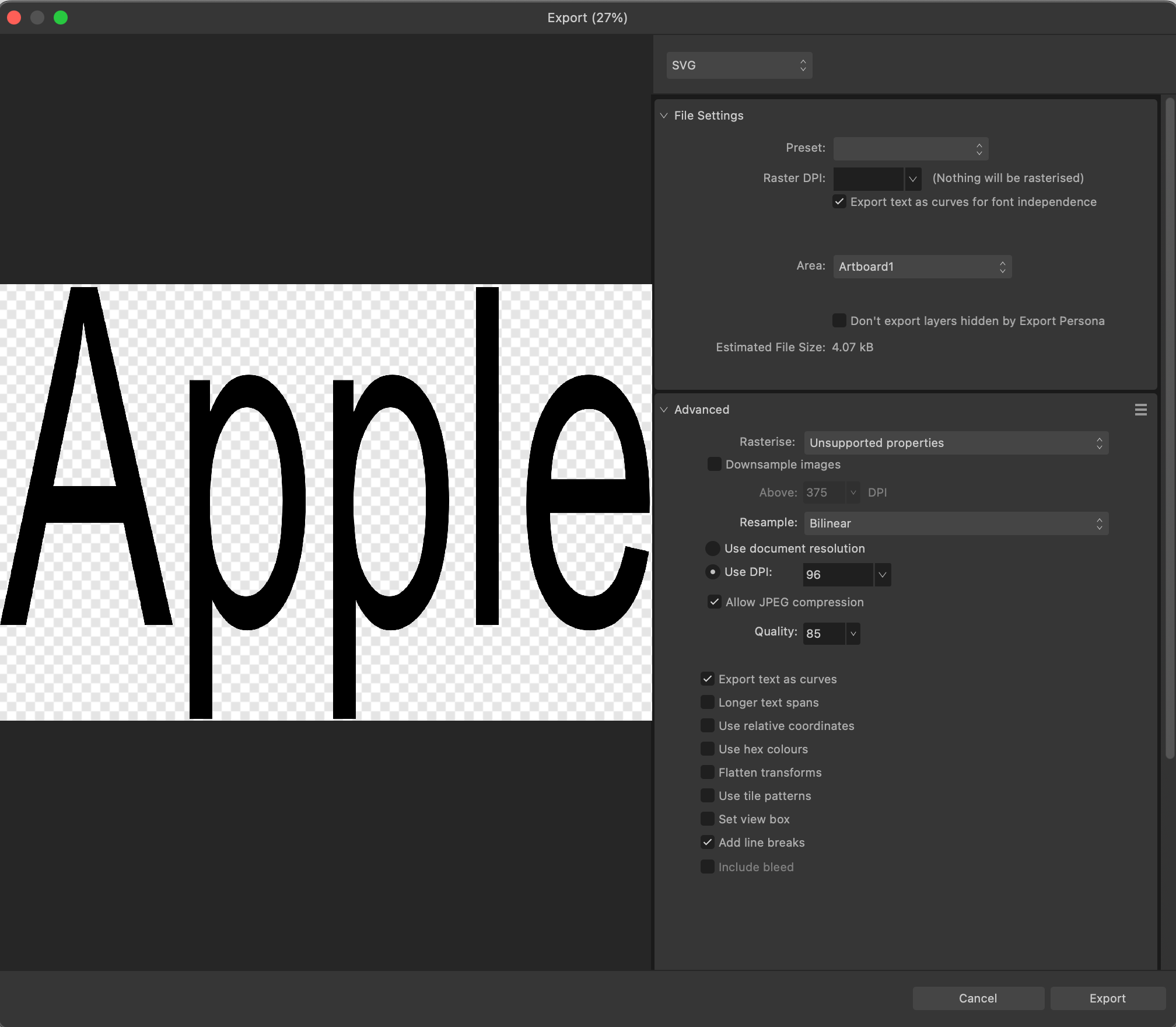
Task: Enable Don't export layers hidden by Export Persona
Action: tap(839, 320)
